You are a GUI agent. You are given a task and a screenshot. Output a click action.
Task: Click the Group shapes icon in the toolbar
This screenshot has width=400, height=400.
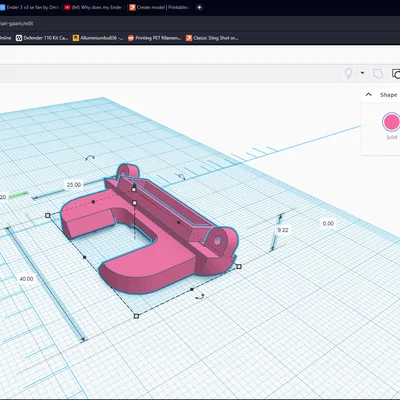tap(378, 74)
